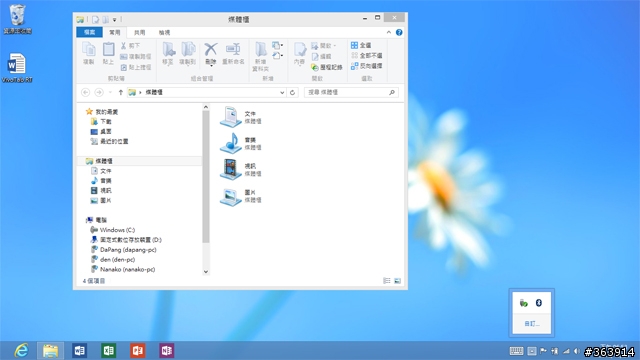Open Internet Explorer from the taskbar
This screenshot has height=360, width=640.
pos(21,351)
